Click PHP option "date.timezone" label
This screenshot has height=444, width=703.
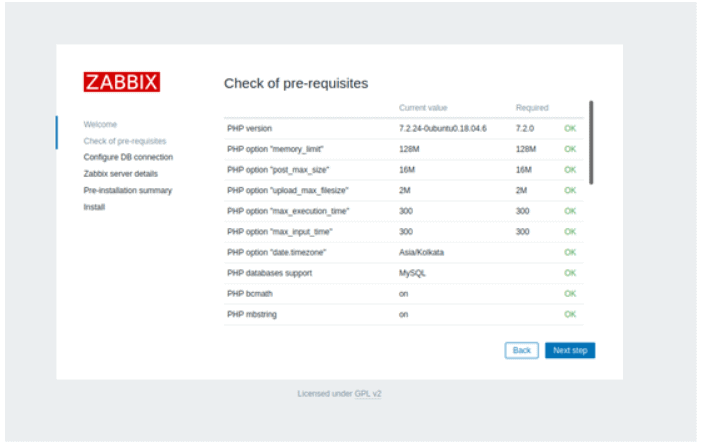point(277,252)
